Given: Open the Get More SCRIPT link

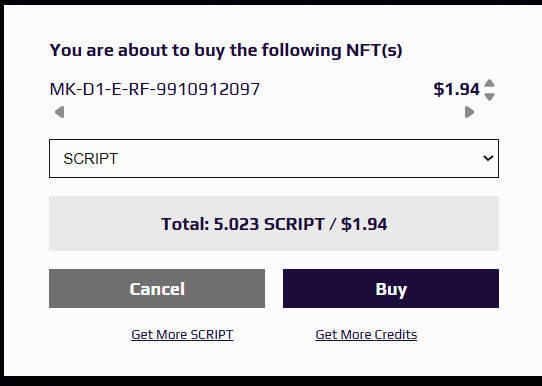Looking at the screenshot, I should pyautogui.click(x=182, y=335).
